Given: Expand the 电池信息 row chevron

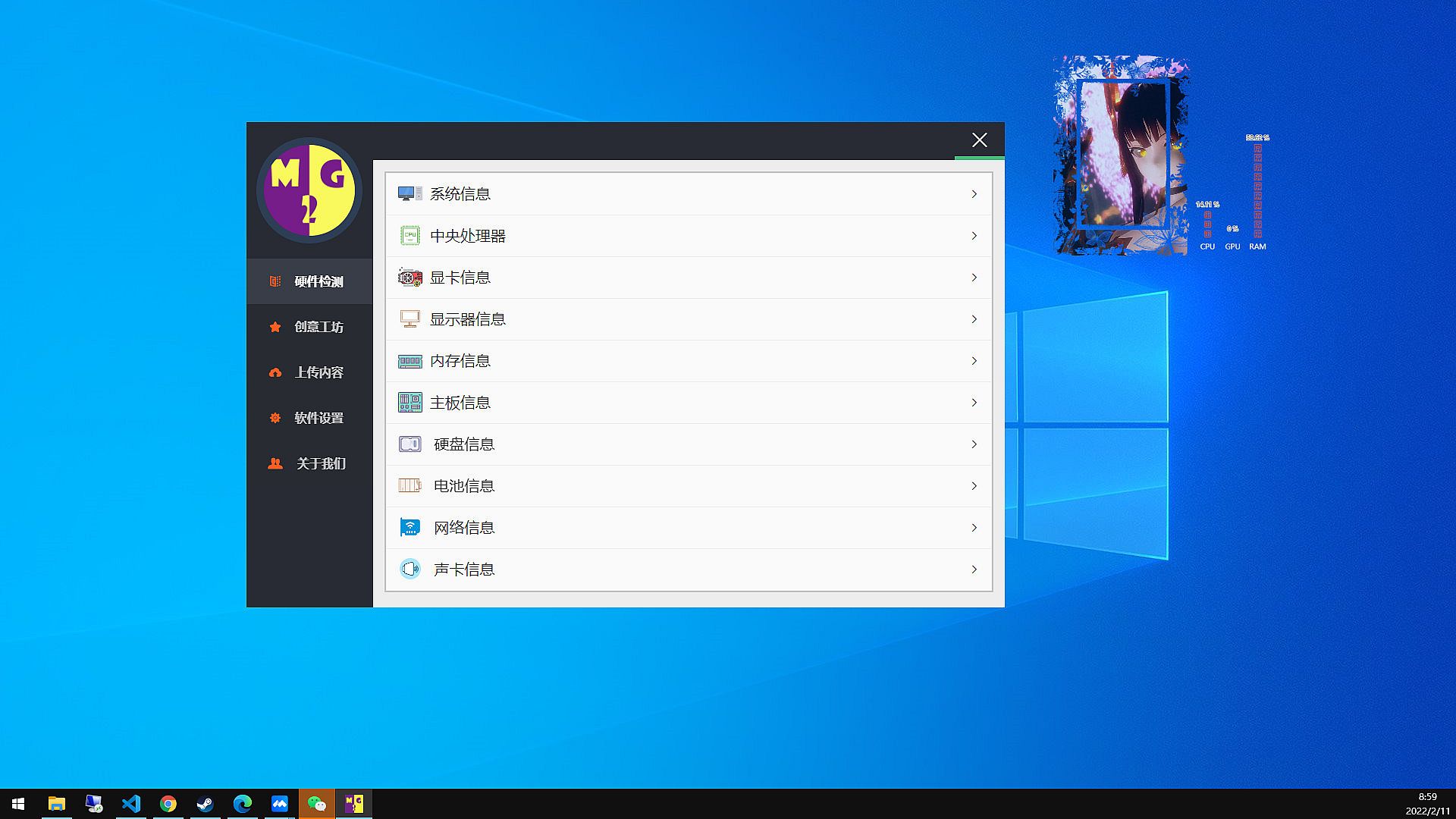Looking at the screenshot, I should coord(974,486).
